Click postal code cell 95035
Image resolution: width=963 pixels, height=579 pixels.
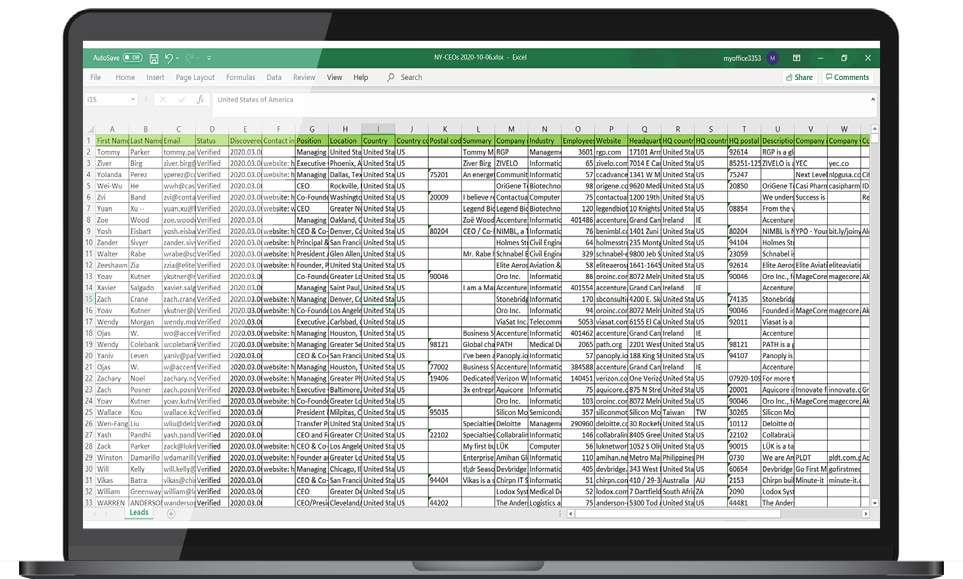445,413
